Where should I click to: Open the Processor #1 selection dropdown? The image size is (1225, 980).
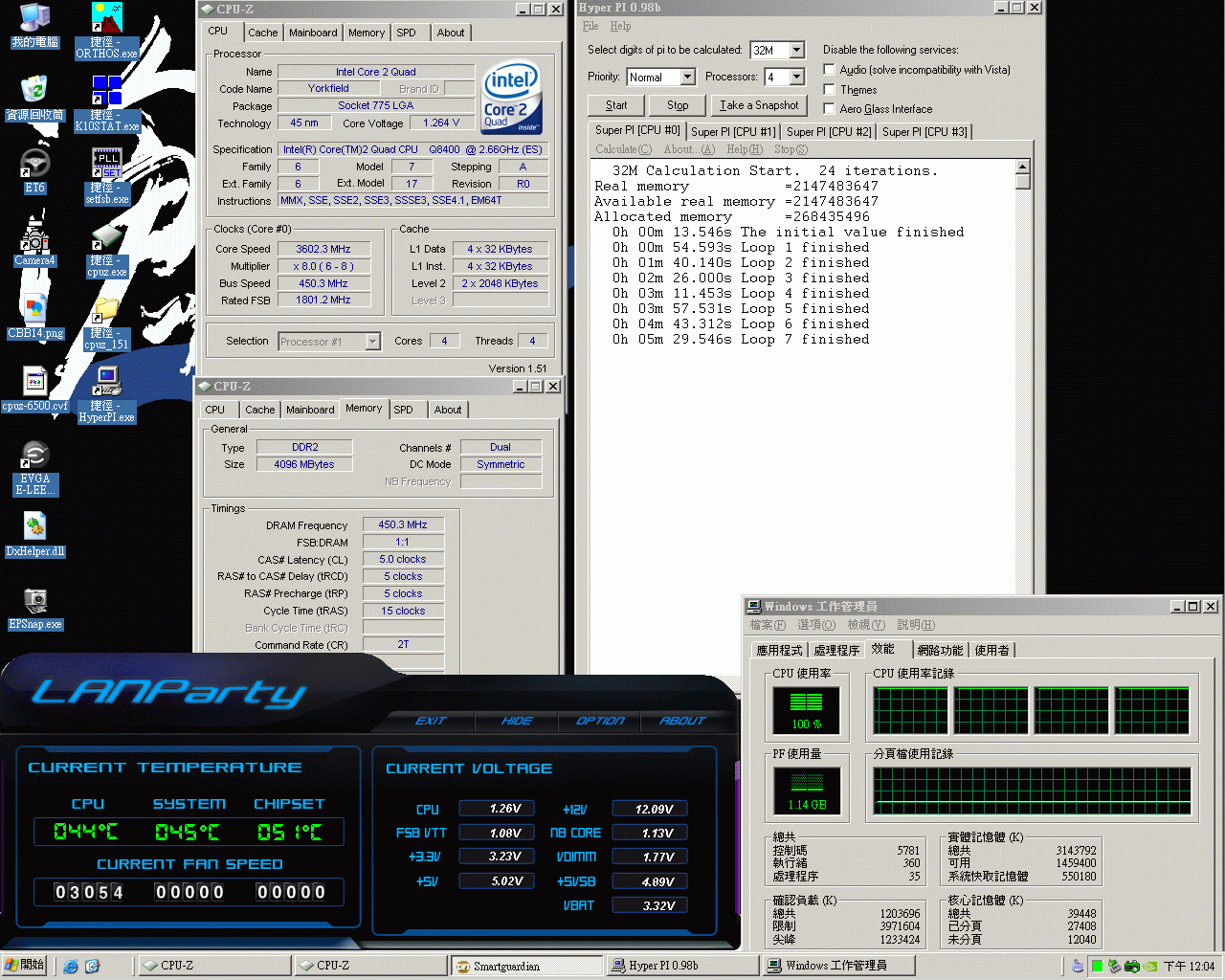click(373, 341)
